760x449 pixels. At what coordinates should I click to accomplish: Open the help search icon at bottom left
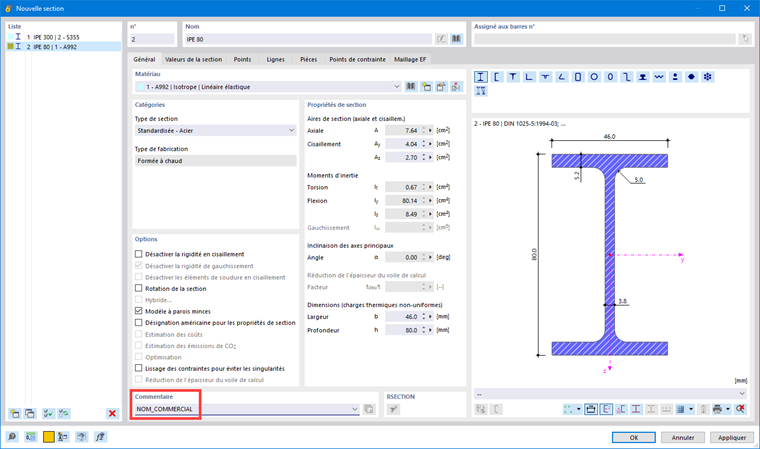(12, 437)
